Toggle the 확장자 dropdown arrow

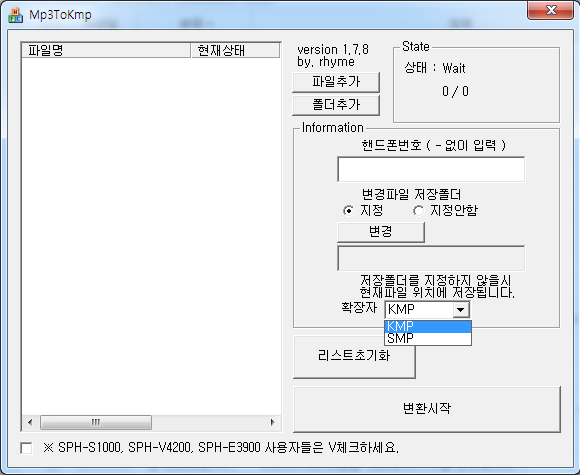(461, 310)
